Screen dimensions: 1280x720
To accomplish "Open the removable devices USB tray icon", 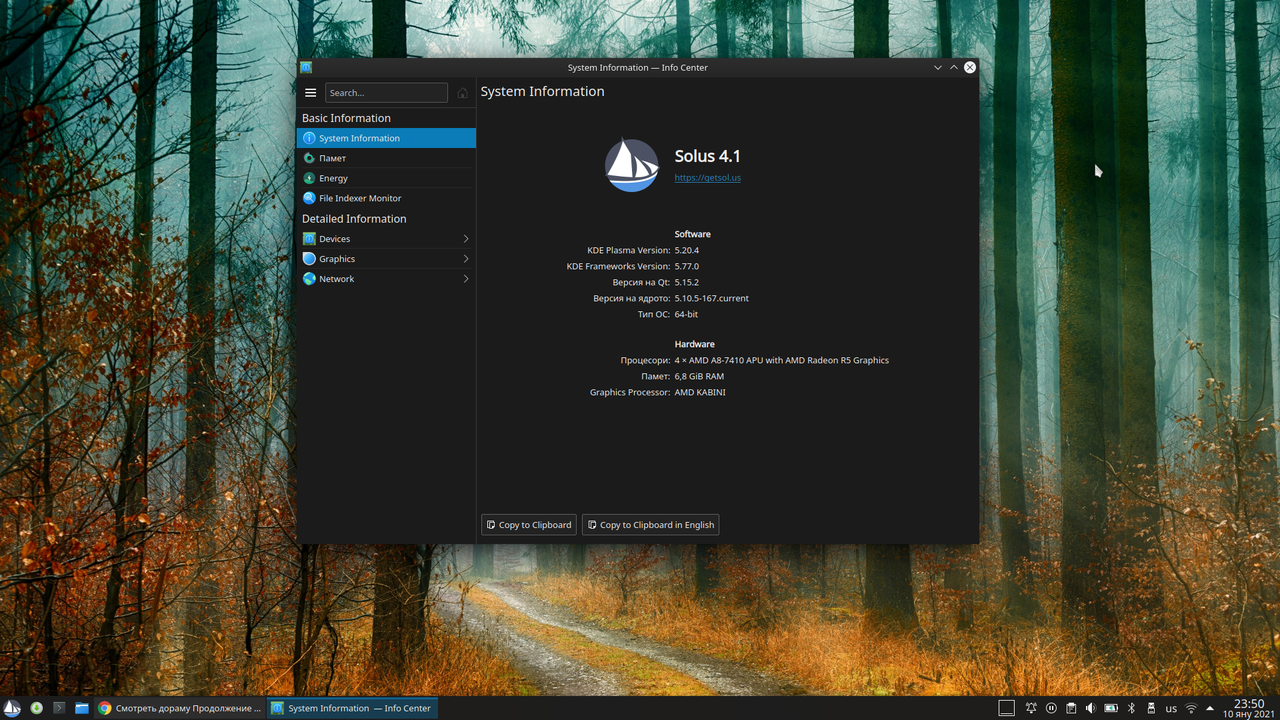I will click(1151, 708).
